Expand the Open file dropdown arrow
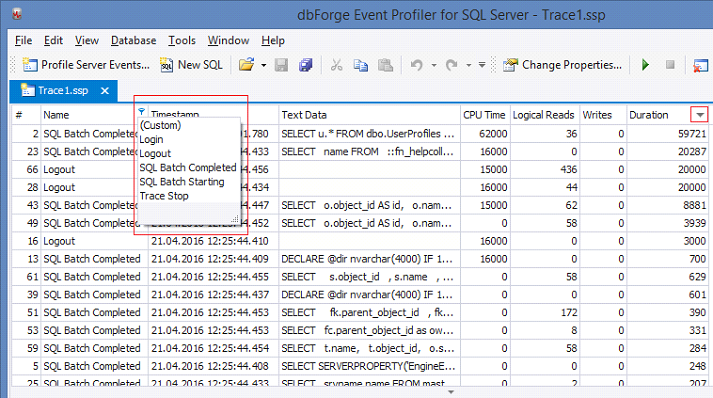Screen dimensions: 713x398 tap(264, 65)
